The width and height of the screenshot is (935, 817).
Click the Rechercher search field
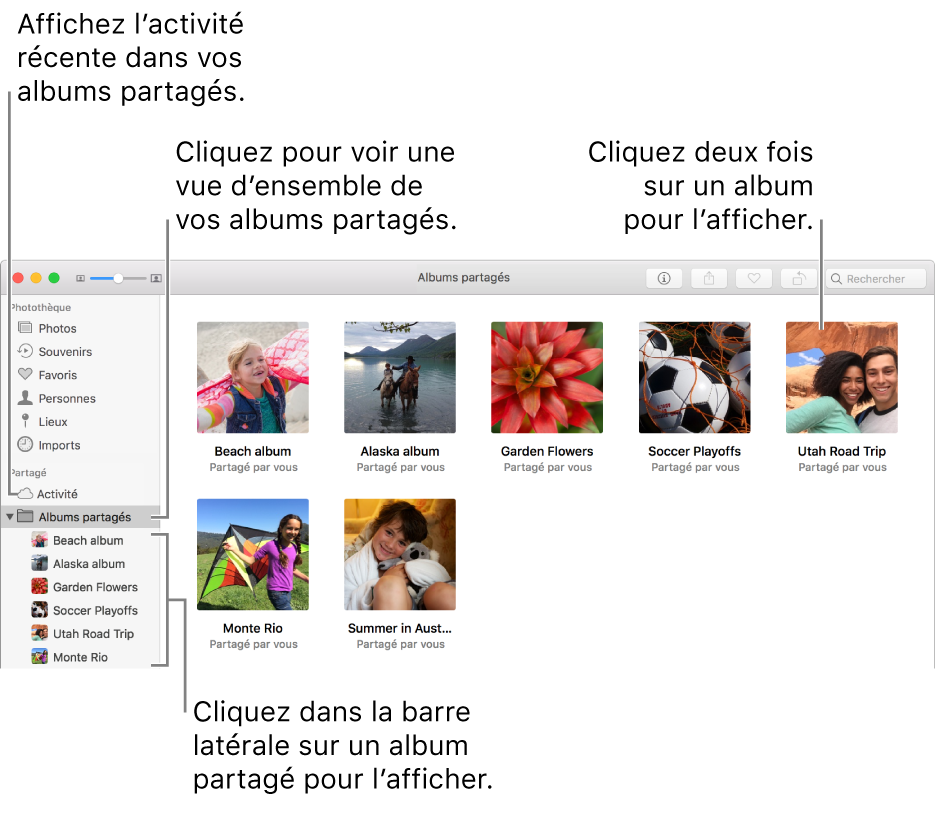(x=875, y=279)
